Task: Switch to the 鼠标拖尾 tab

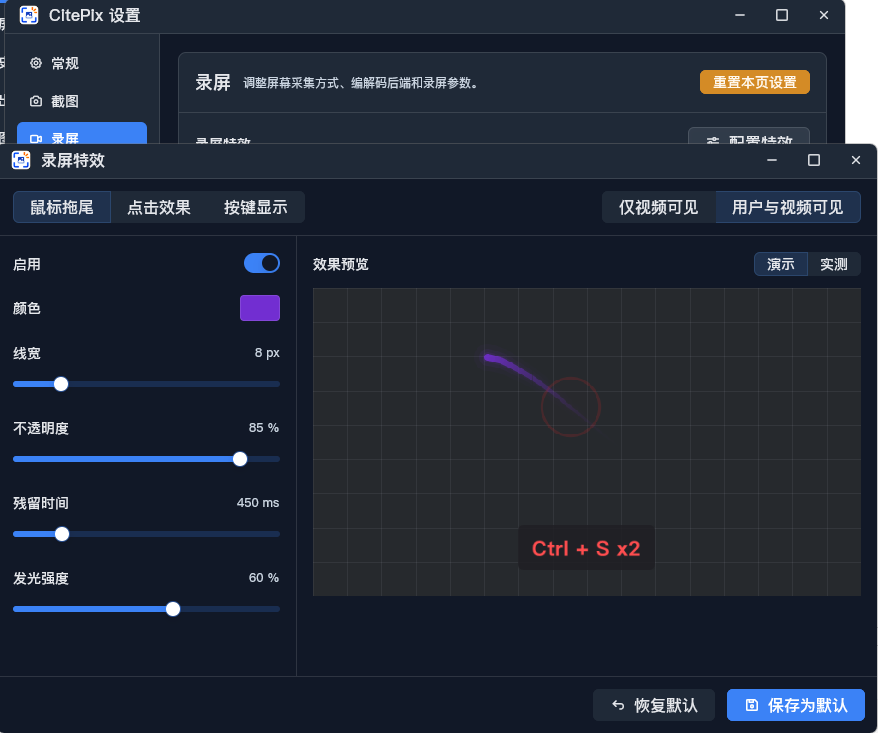Action: tap(62, 207)
